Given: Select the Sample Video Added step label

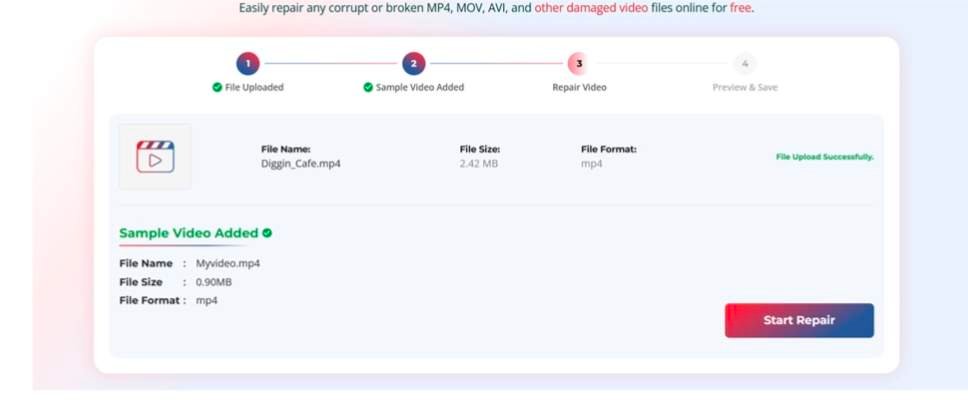Looking at the screenshot, I should 420,88.
